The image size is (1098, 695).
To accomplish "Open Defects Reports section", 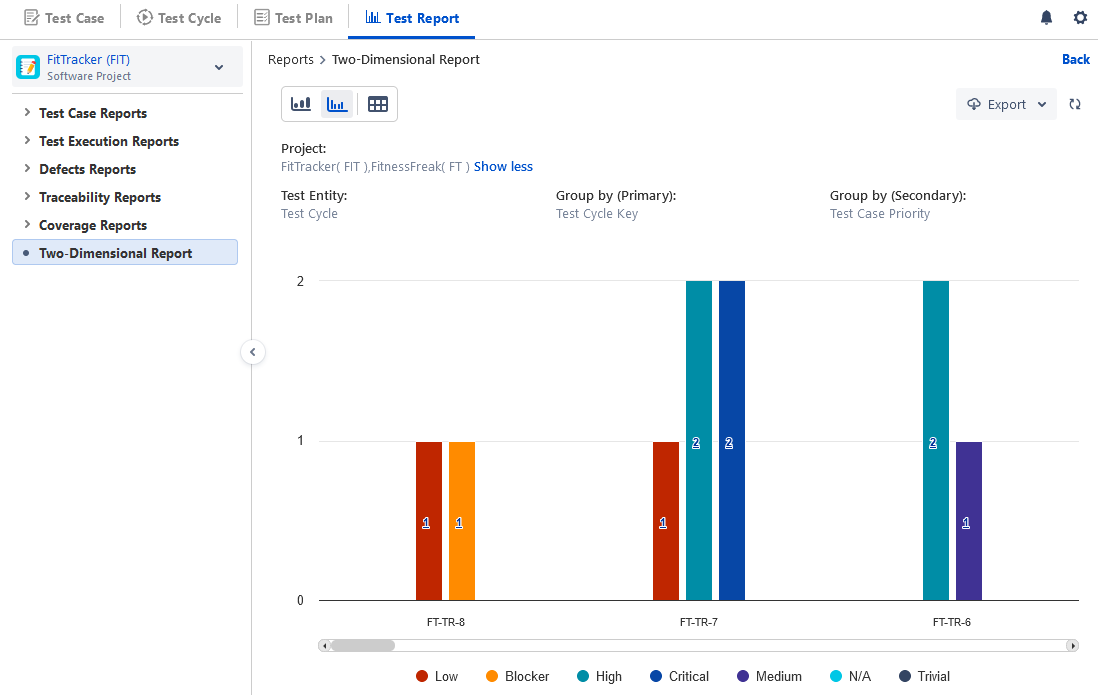I will 88,170.
